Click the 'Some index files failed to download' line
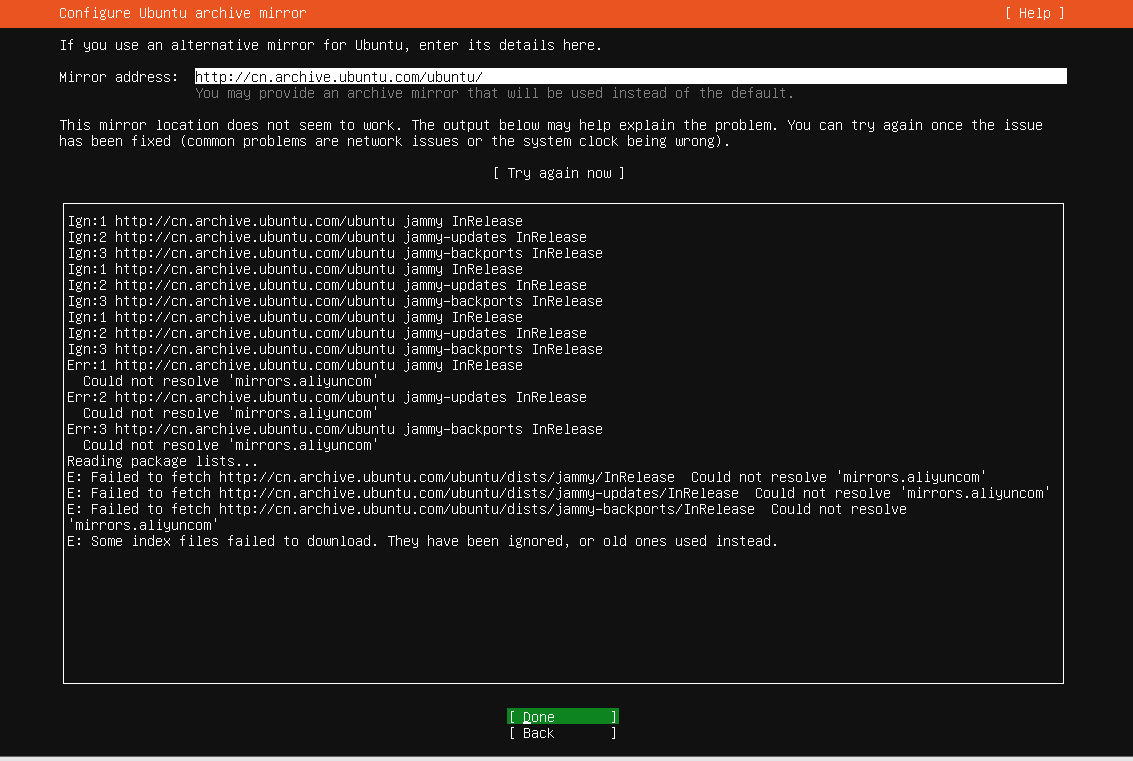 point(423,541)
